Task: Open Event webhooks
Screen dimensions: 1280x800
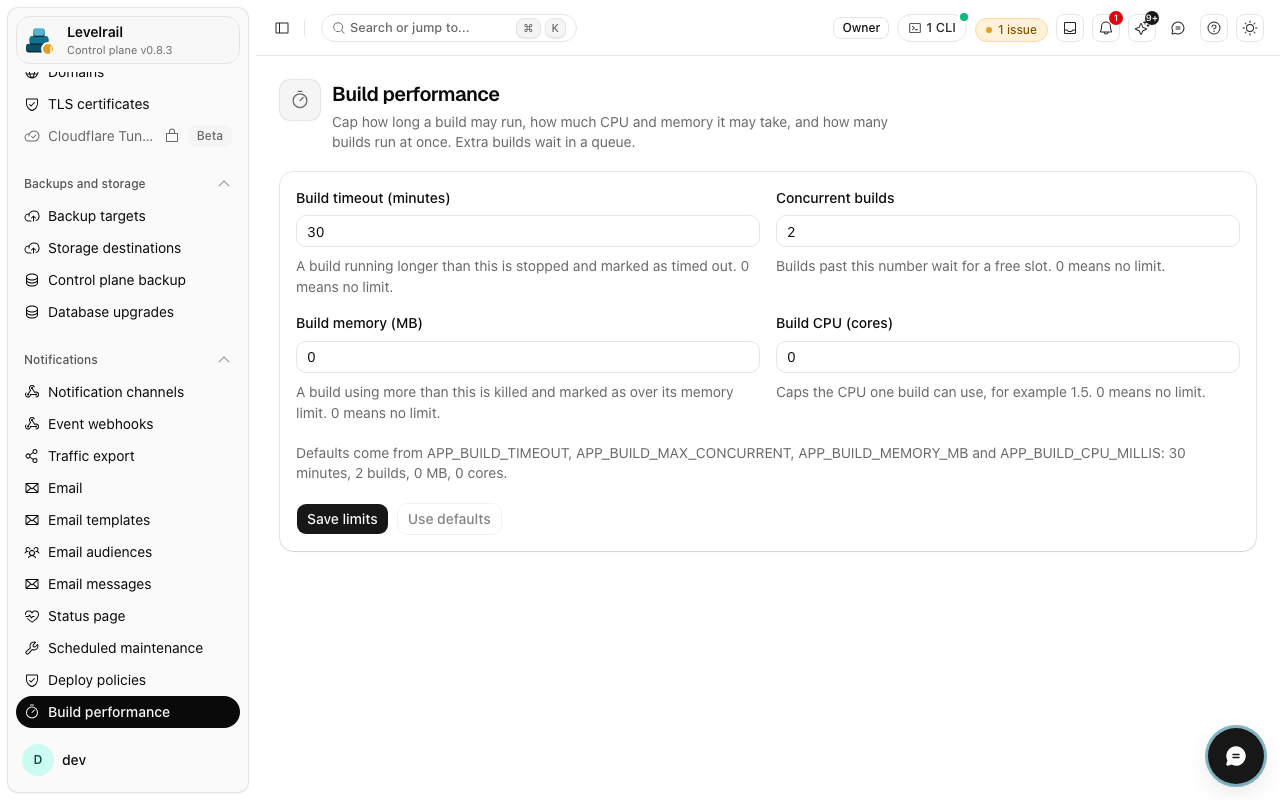Action: (x=128, y=424)
